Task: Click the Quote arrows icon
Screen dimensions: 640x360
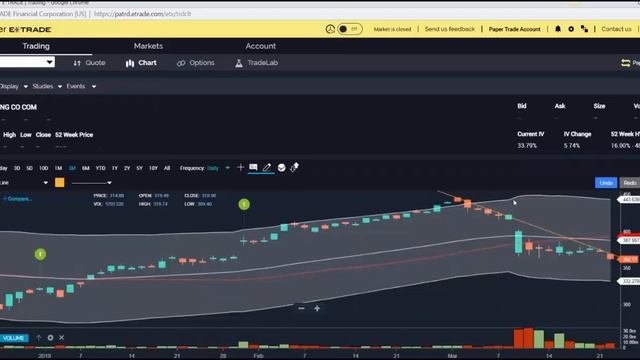Action: point(77,63)
